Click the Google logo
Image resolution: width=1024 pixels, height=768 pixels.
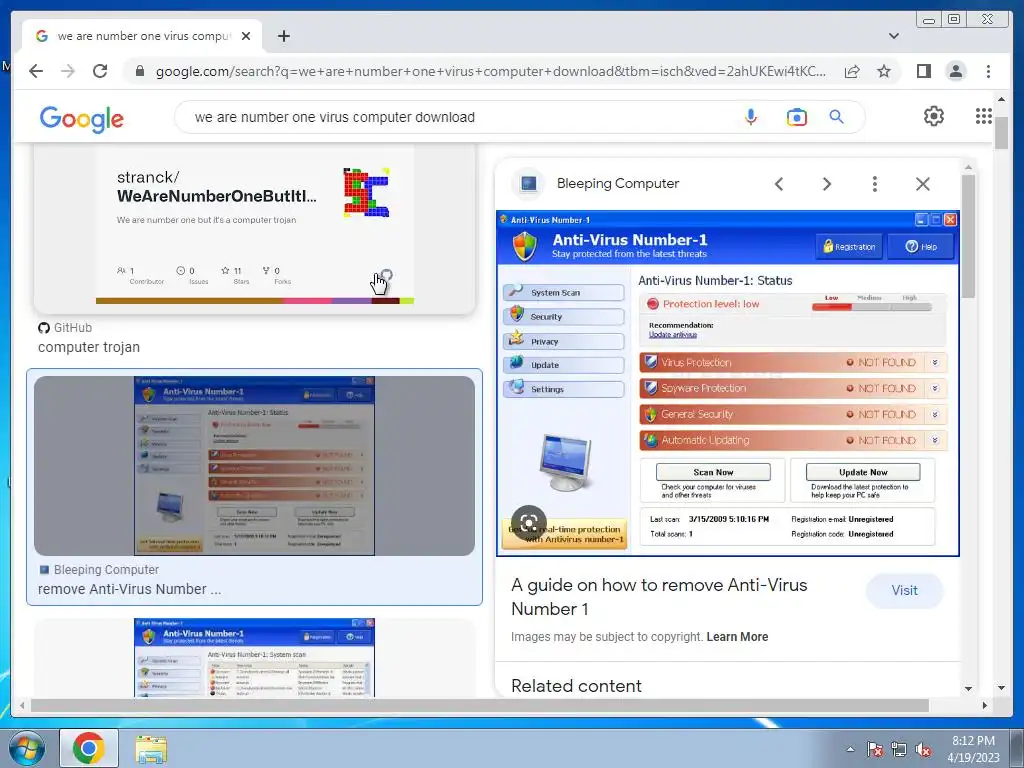(x=82, y=119)
